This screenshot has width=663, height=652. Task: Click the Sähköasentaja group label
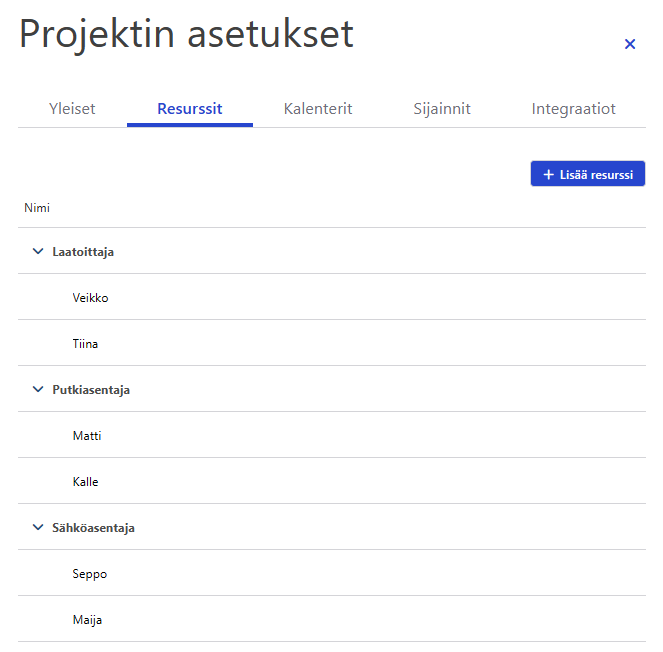pos(94,528)
